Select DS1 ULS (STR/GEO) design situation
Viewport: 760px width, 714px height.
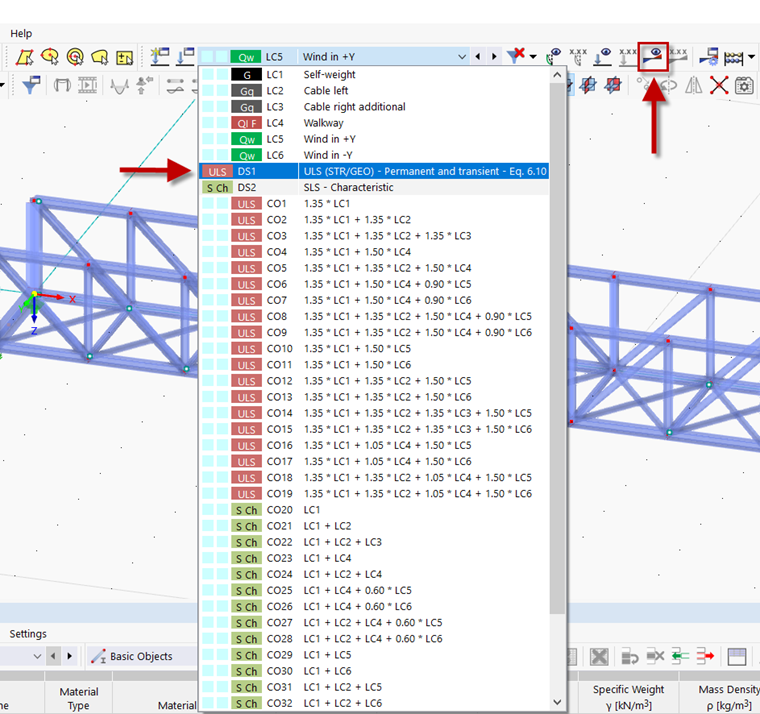click(x=374, y=171)
